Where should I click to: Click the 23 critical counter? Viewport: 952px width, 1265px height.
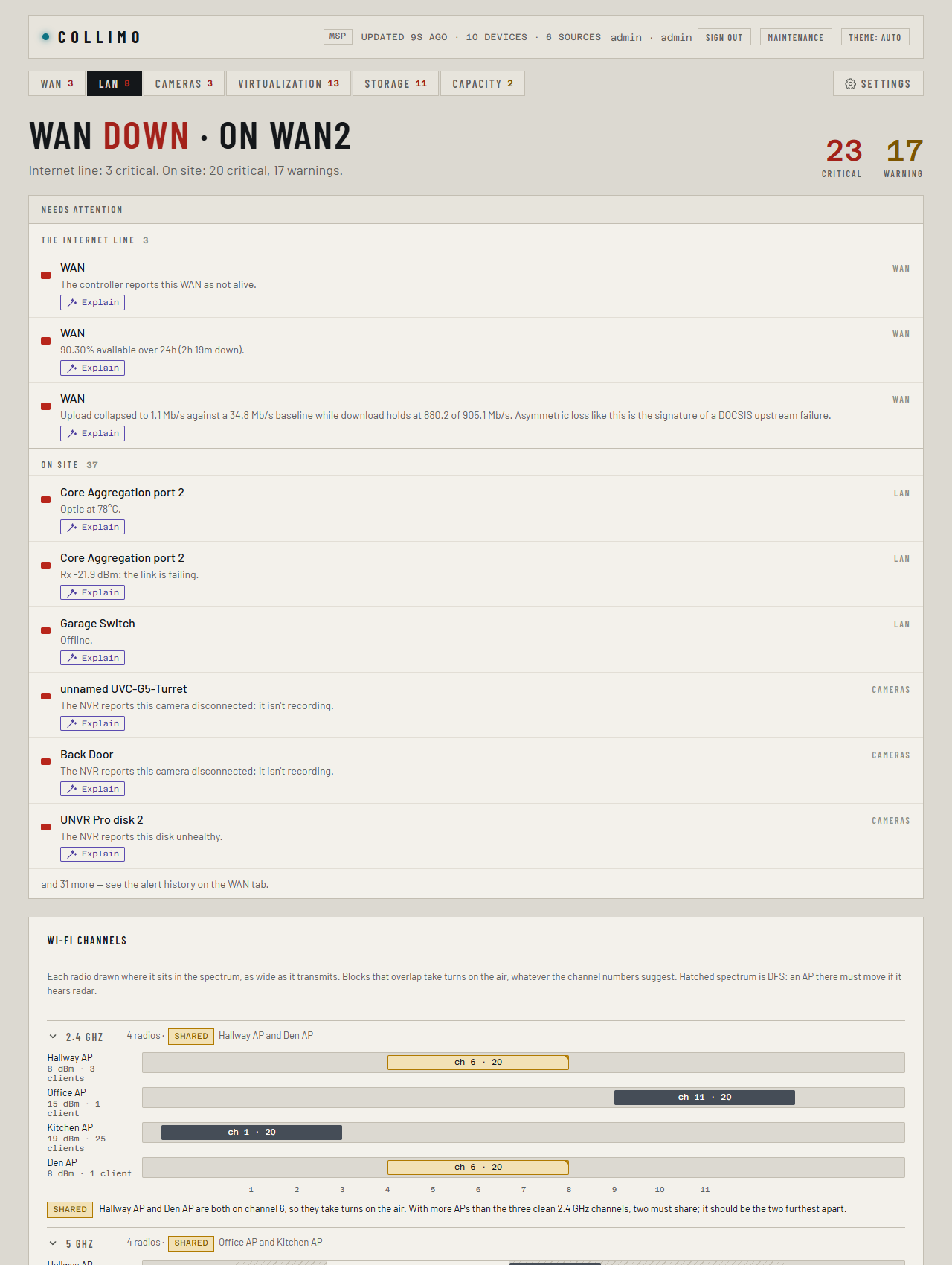[843, 157]
